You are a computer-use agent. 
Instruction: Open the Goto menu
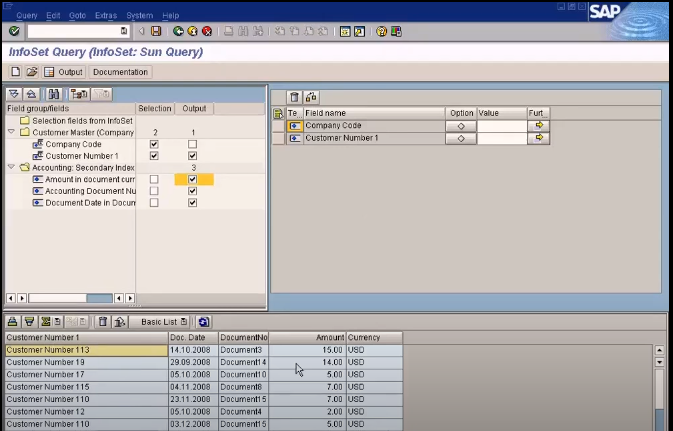(x=78, y=15)
